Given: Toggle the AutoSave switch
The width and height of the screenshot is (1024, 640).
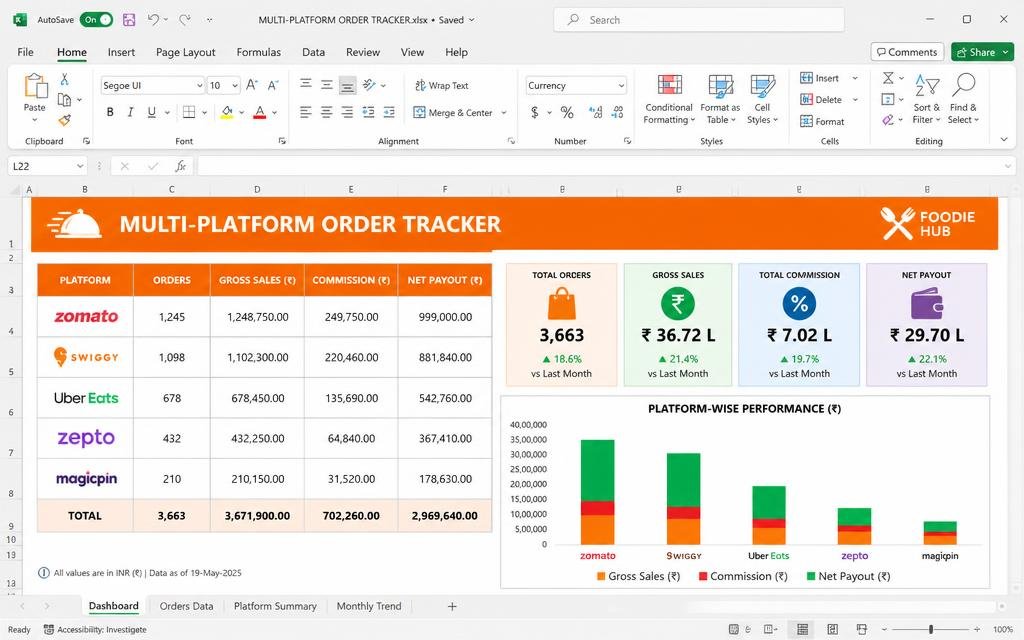Looking at the screenshot, I should [x=96, y=20].
